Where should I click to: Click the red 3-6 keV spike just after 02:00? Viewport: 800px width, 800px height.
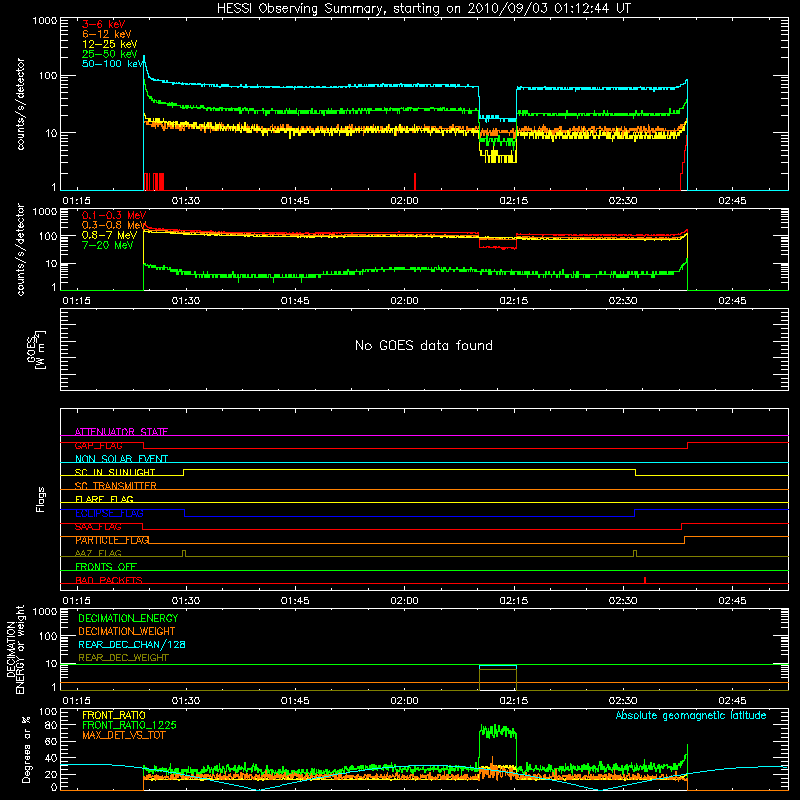[x=415, y=182]
